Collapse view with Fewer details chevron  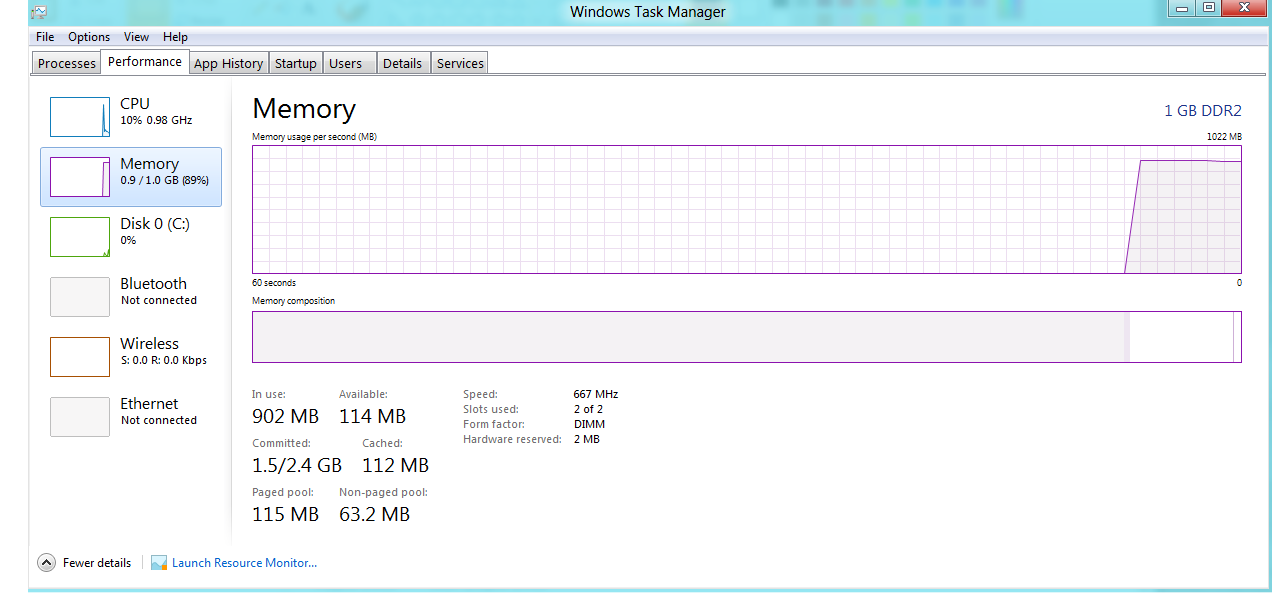pyautogui.click(x=46, y=563)
